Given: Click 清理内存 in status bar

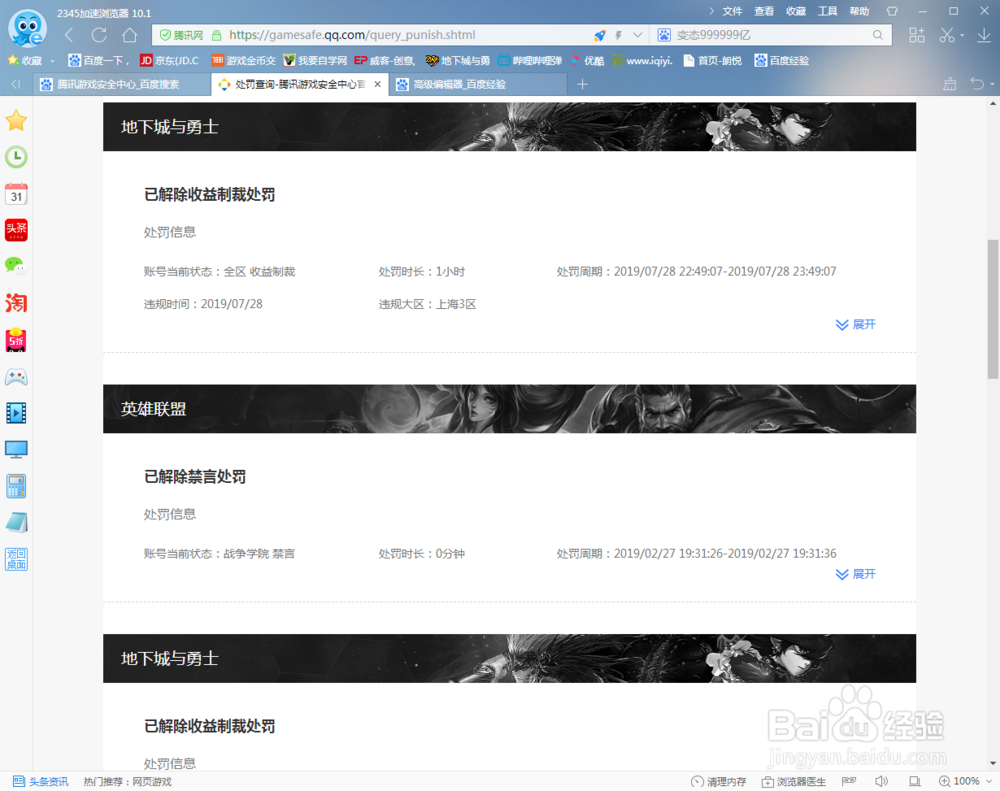Looking at the screenshot, I should [x=719, y=781].
